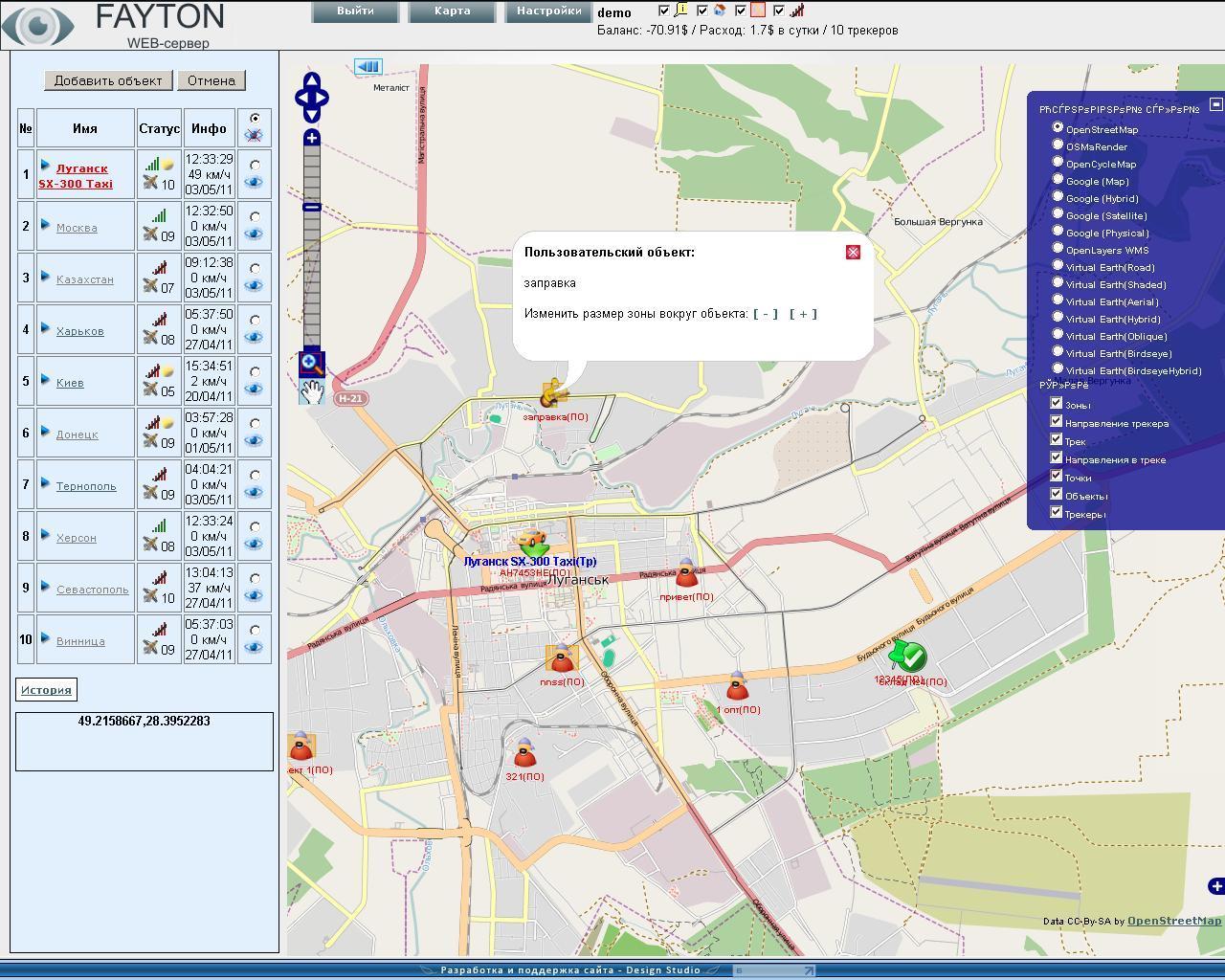This screenshot has width=1225, height=980.
Task: Toggle the info note checkbox in header
Action: [x=664, y=11]
